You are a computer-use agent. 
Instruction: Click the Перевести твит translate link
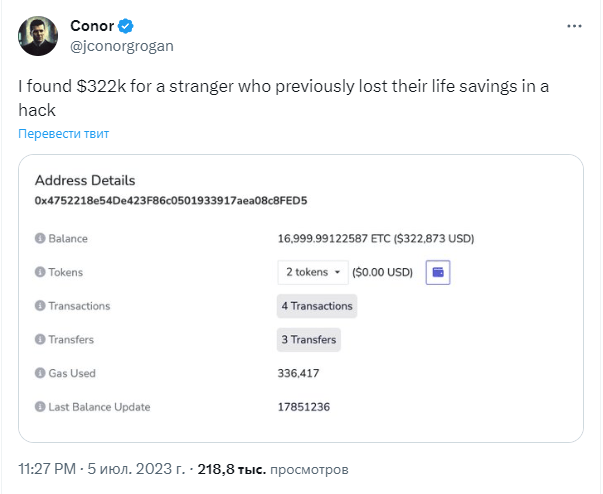point(64,133)
